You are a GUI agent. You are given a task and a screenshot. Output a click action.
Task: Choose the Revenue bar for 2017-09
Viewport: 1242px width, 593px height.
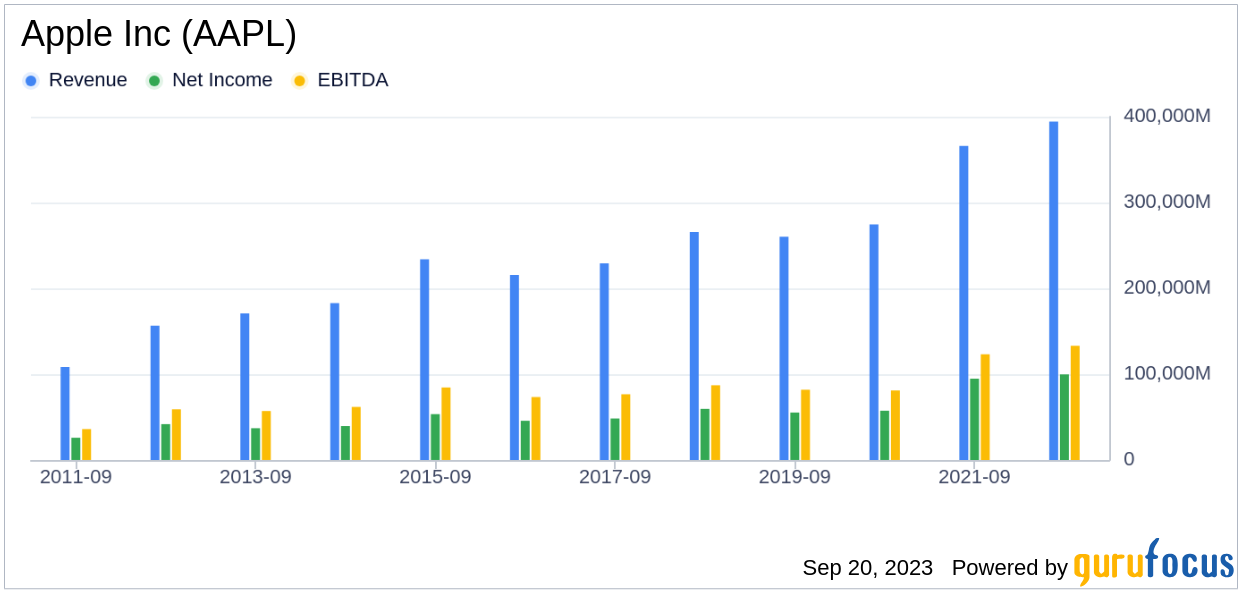point(604,362)
